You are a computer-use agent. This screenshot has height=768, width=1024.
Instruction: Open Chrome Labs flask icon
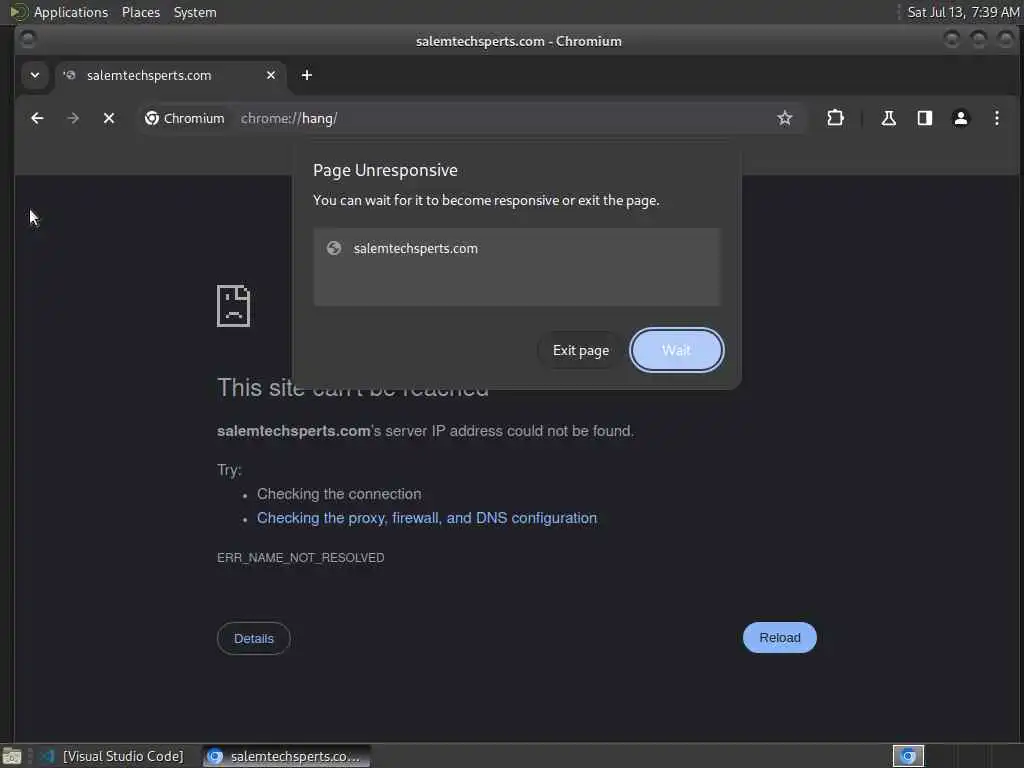(x=888, y=118)
